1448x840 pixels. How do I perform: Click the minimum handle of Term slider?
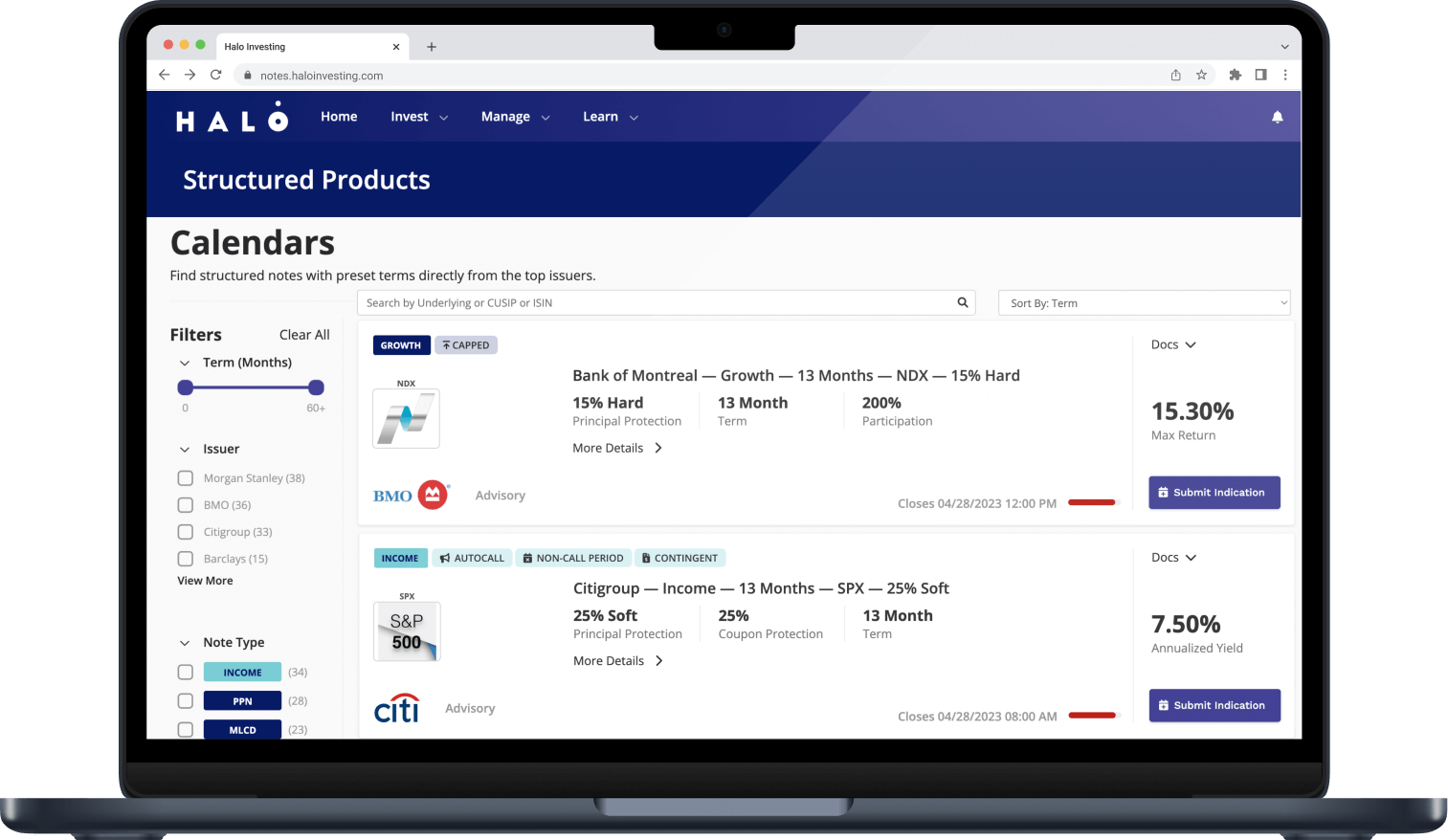186,387
